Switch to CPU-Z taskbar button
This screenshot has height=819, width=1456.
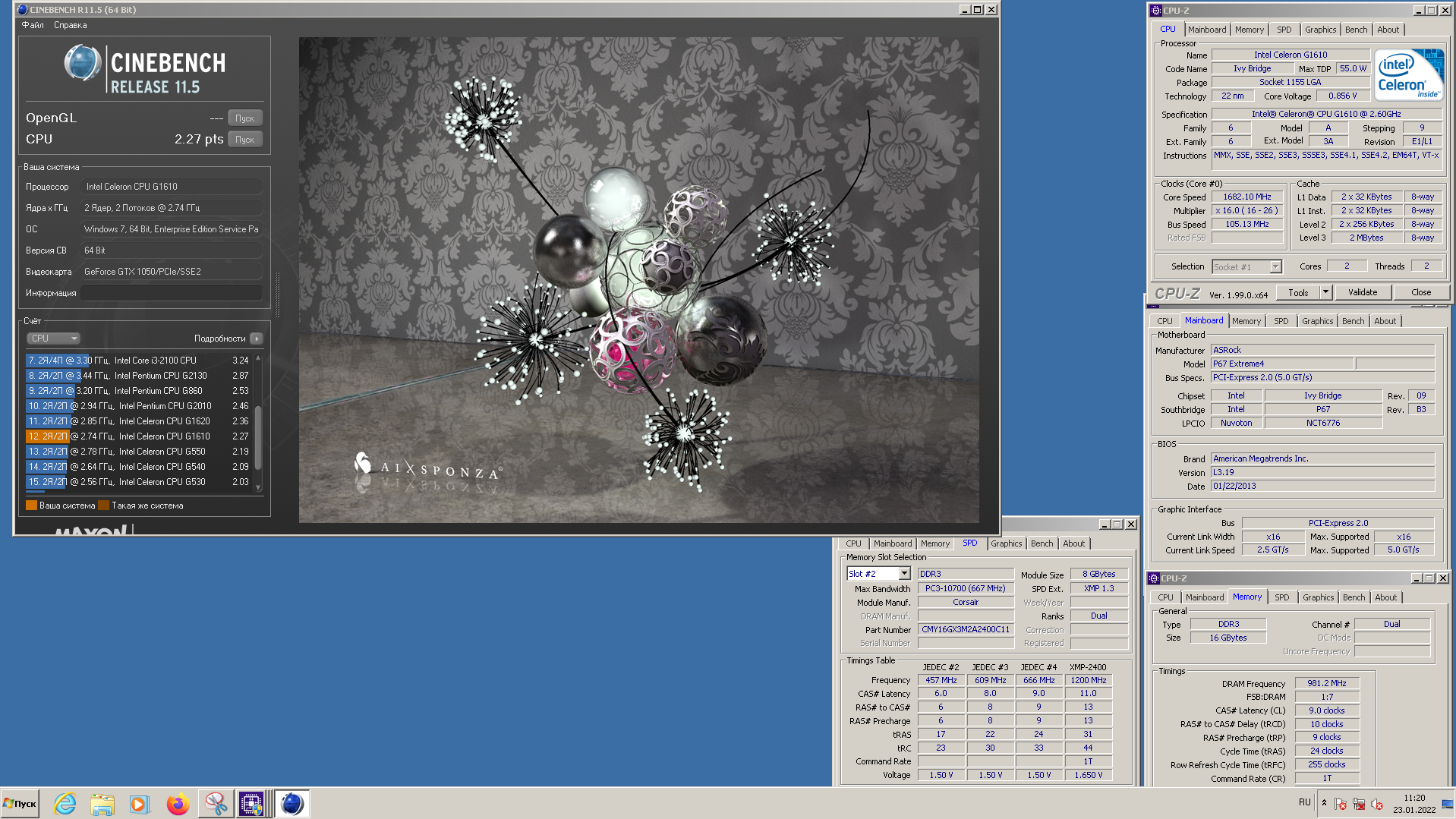(252, 804)
